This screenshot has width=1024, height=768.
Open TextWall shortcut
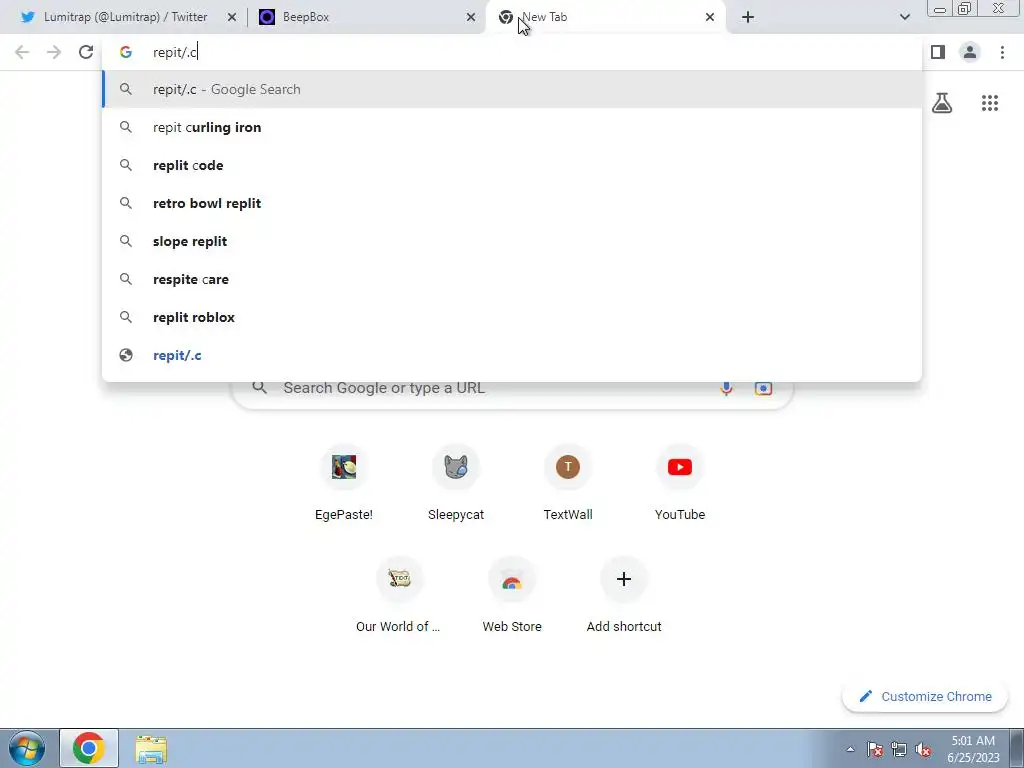pyautogui.click(x=568, y=484)
